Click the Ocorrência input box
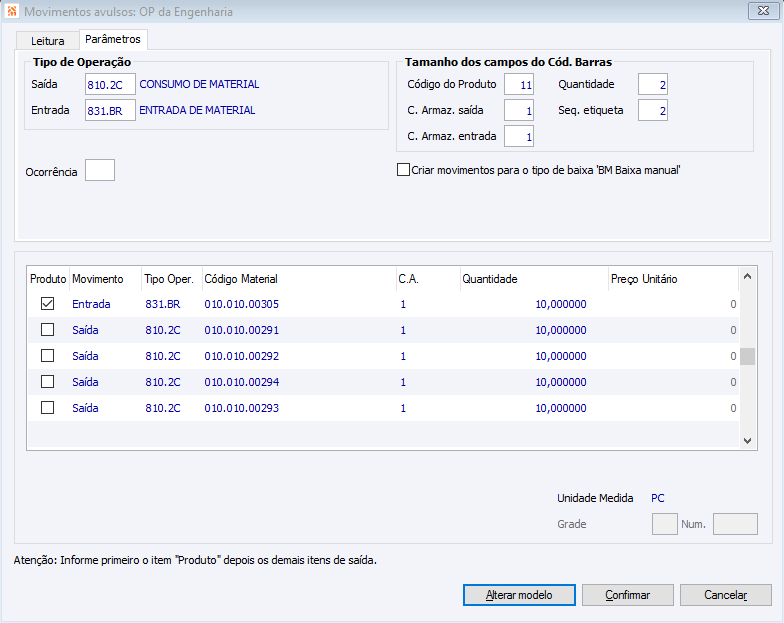This screenshot has width=784, height=623. 100,171
